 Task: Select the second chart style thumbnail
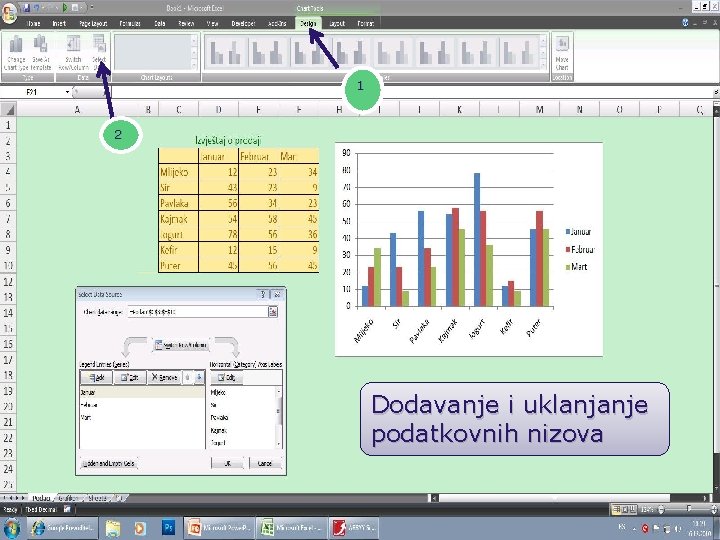coord(268,52)
